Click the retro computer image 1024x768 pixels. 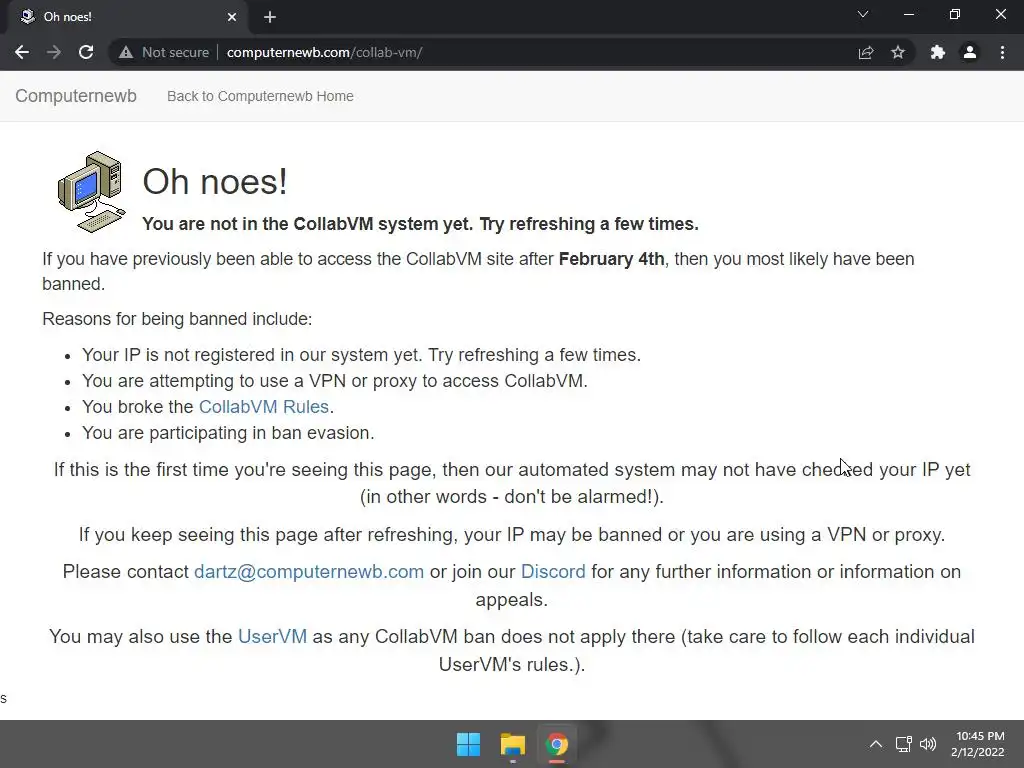(91, 192)
